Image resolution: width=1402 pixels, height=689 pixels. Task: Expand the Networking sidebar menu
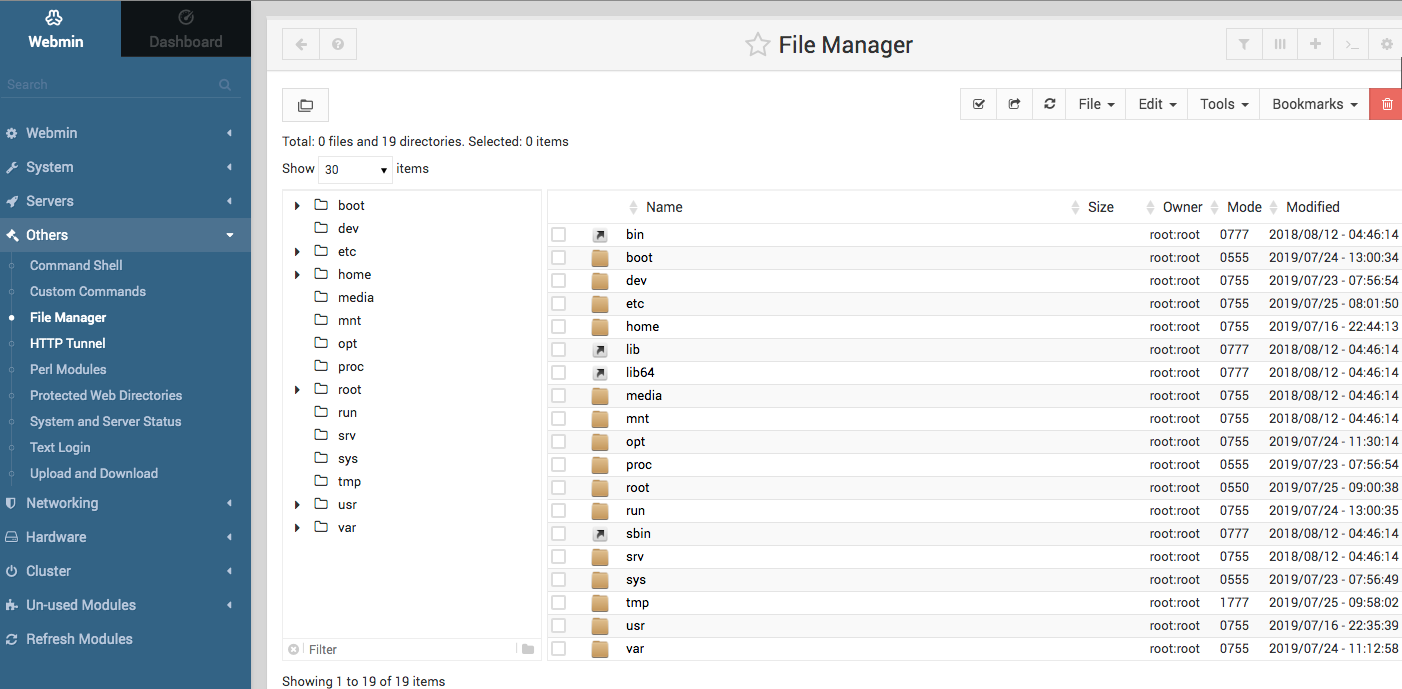click(x=125, y=503)
